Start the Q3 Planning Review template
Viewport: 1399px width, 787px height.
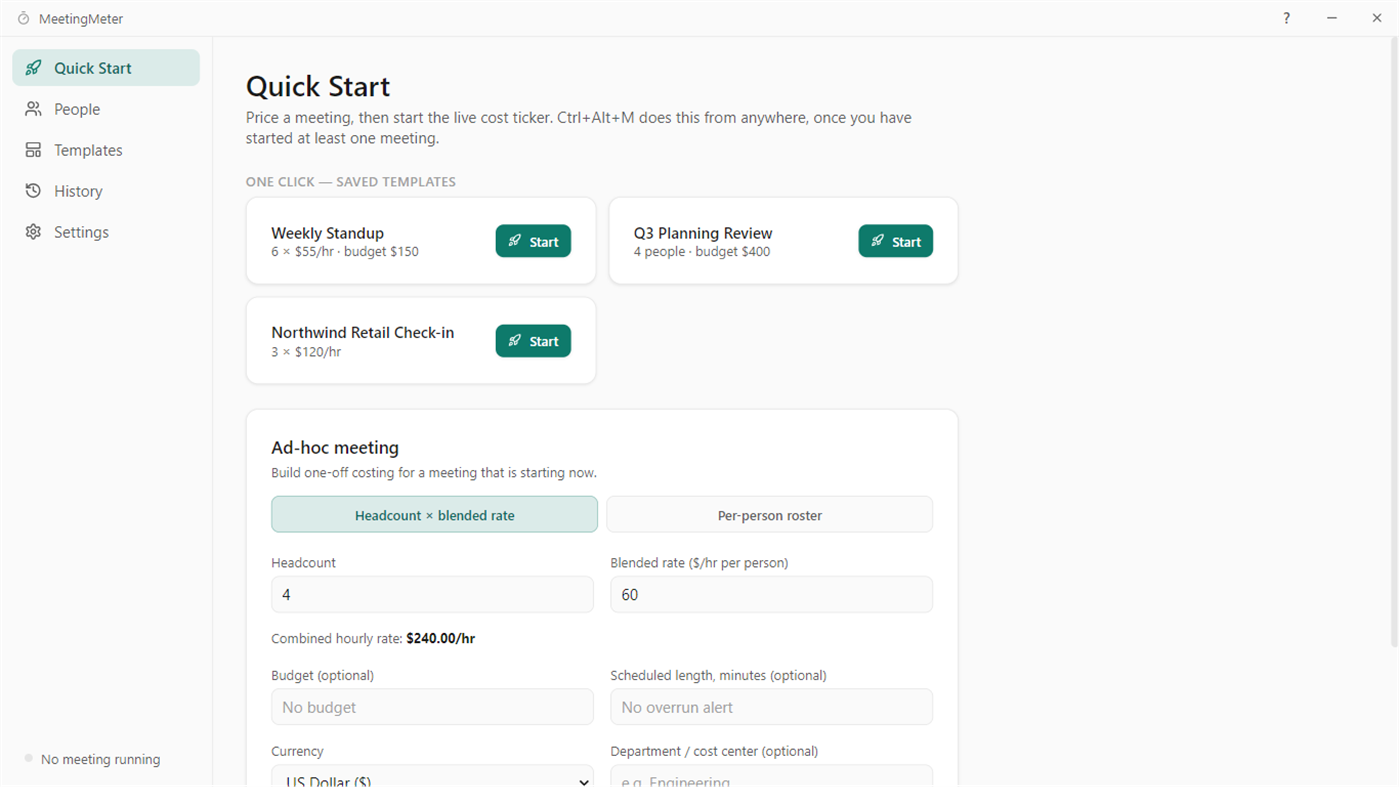tap(895, 241)
